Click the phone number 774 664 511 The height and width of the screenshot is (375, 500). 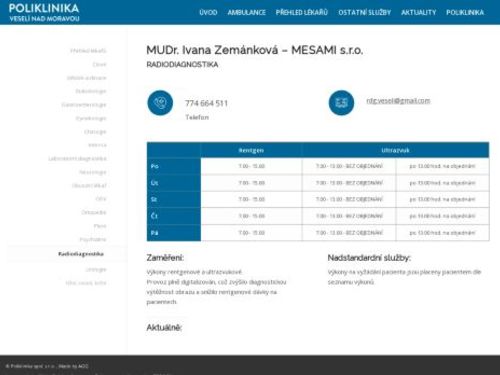[x=206, y=103]
